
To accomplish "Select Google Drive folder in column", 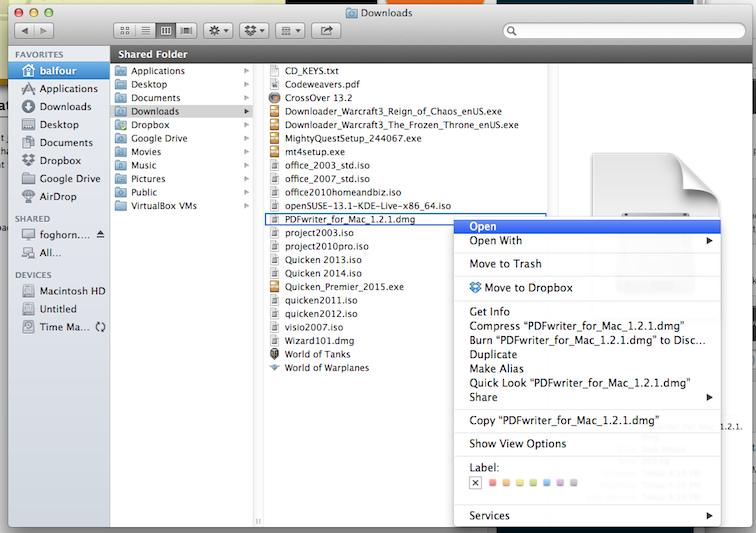I will (182, 138).
